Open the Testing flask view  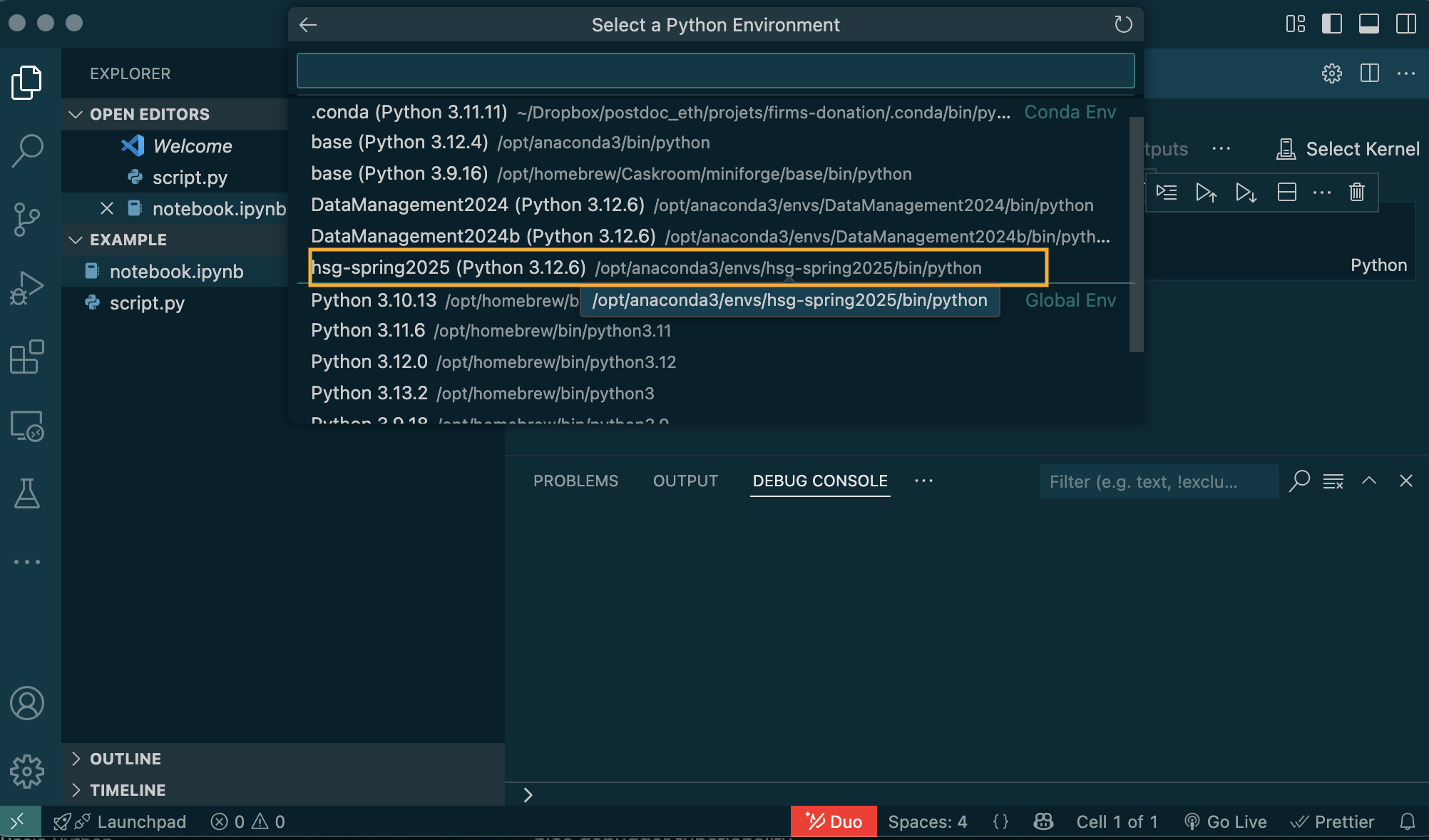[x=27, y=493]
